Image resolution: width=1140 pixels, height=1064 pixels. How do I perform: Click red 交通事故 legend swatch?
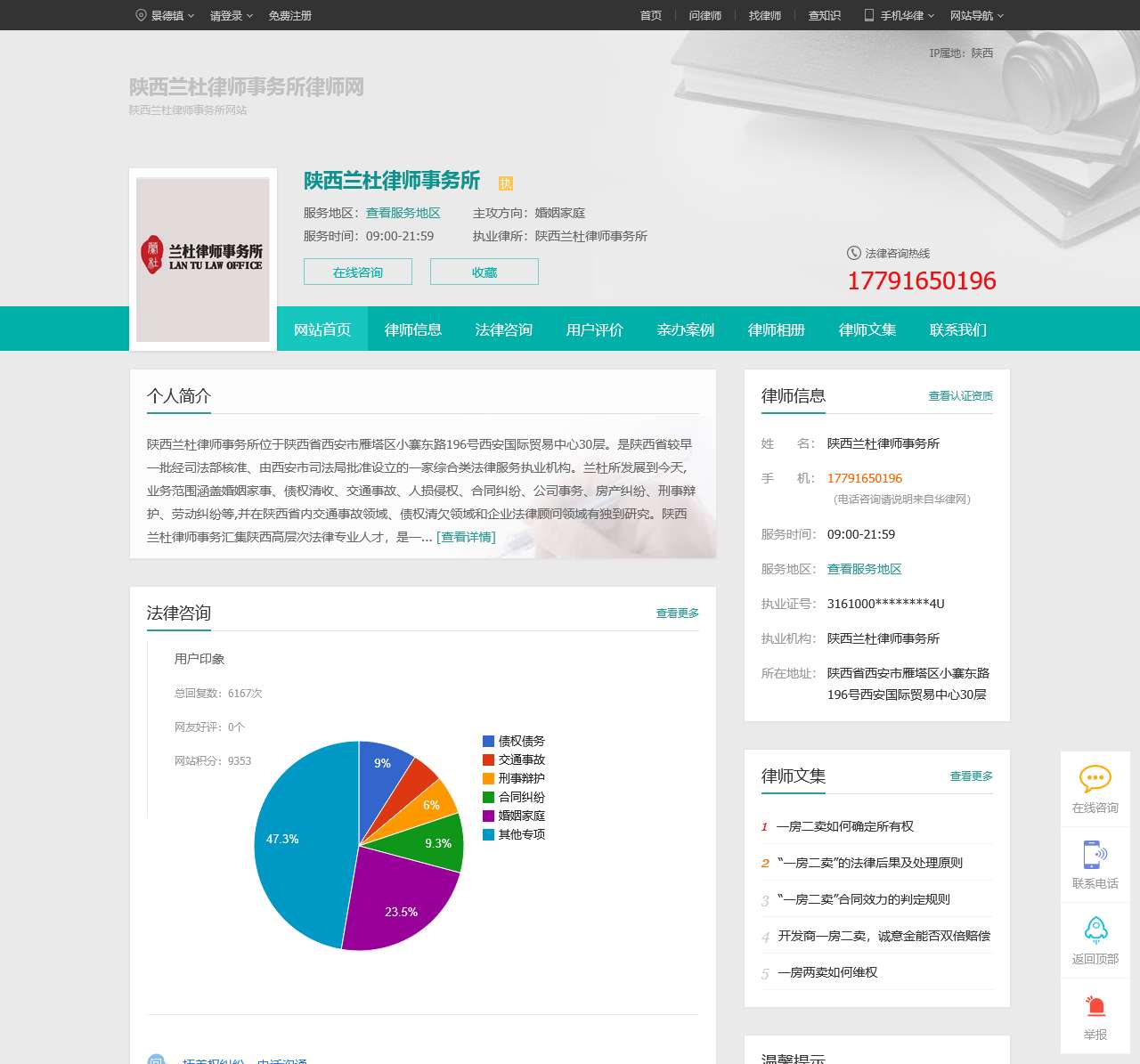click(x=488, y=759)
